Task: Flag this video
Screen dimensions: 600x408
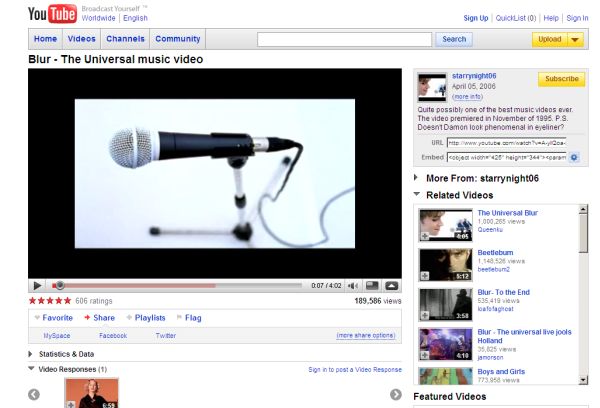Action: [x=189, y=318]
